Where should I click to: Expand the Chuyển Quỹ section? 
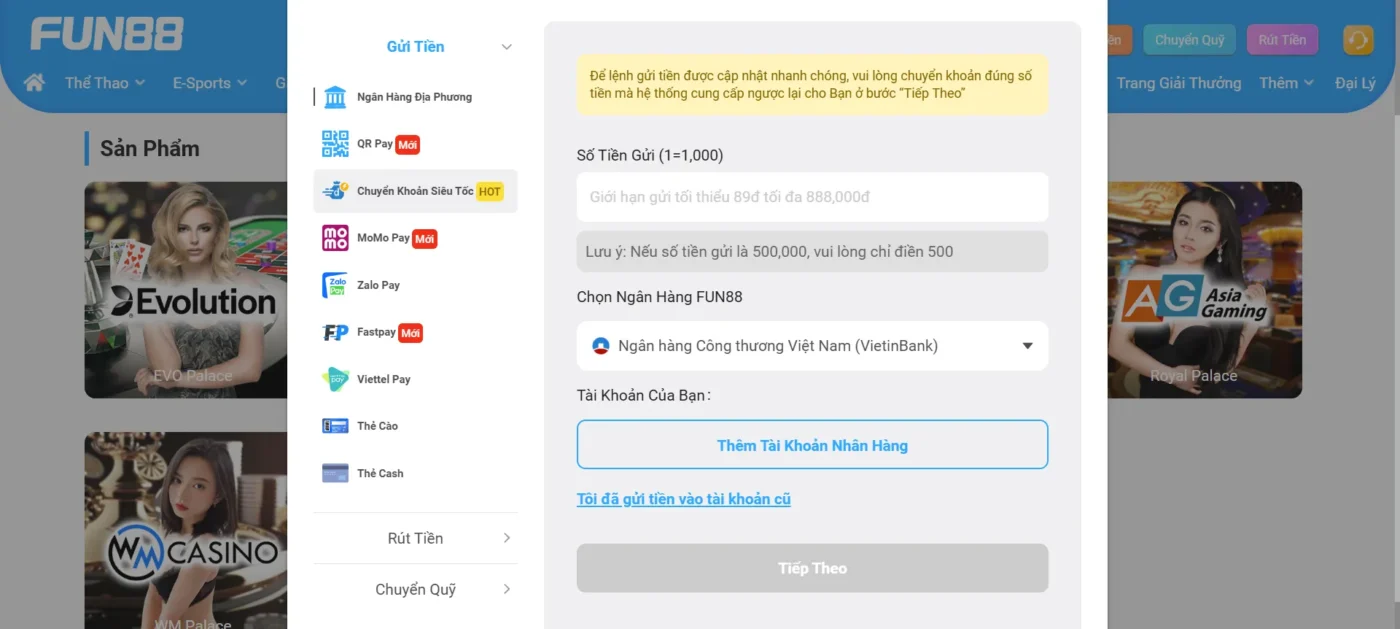coord(506,589)
